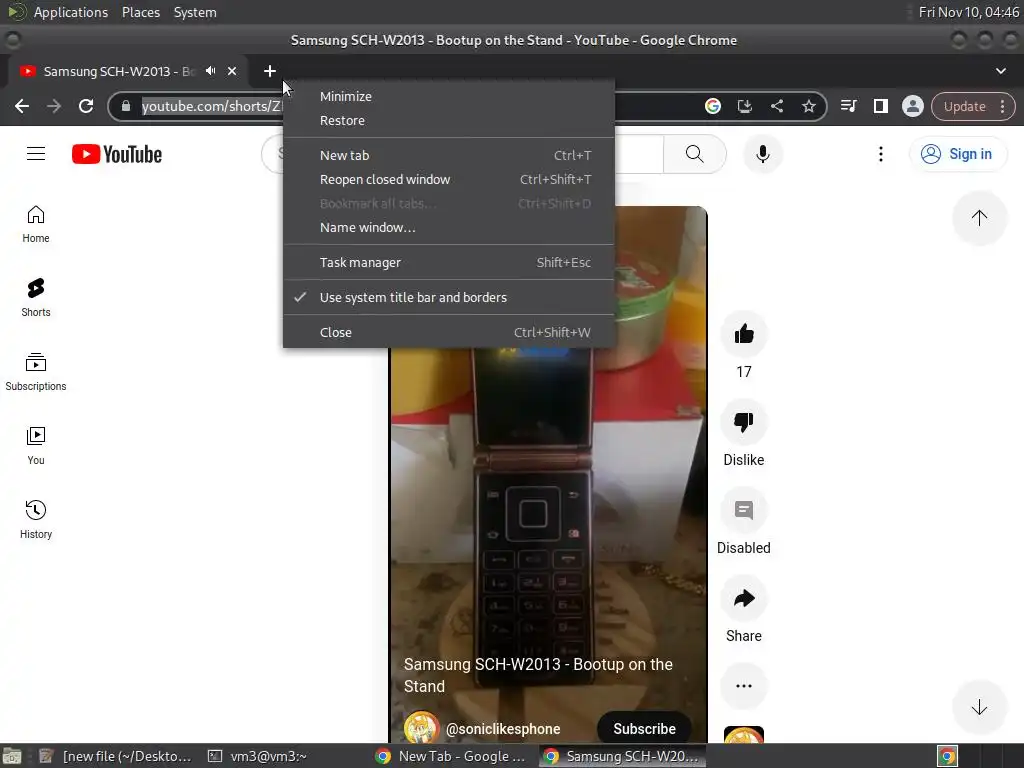Screen dimensions: 1024x768
Task: Open Task manager from context menu
Action: click(x=449, y=263)
